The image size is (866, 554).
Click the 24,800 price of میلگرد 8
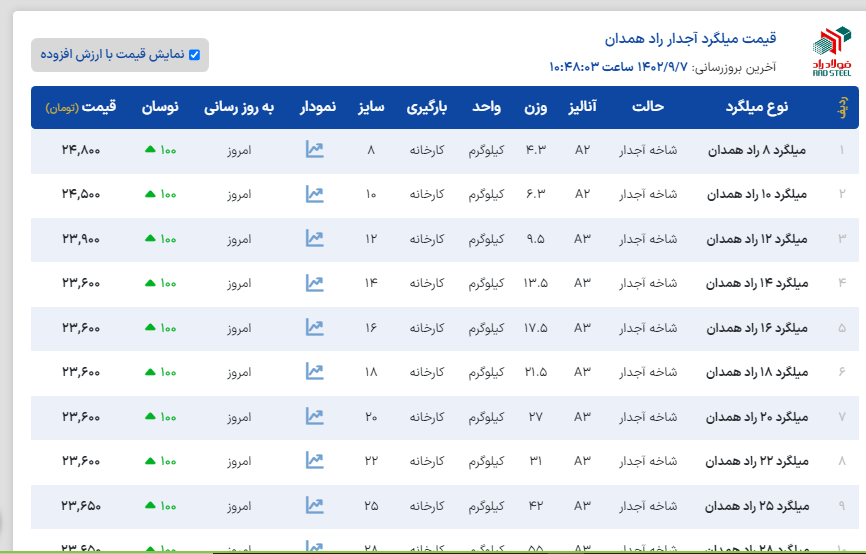point(81,150)
